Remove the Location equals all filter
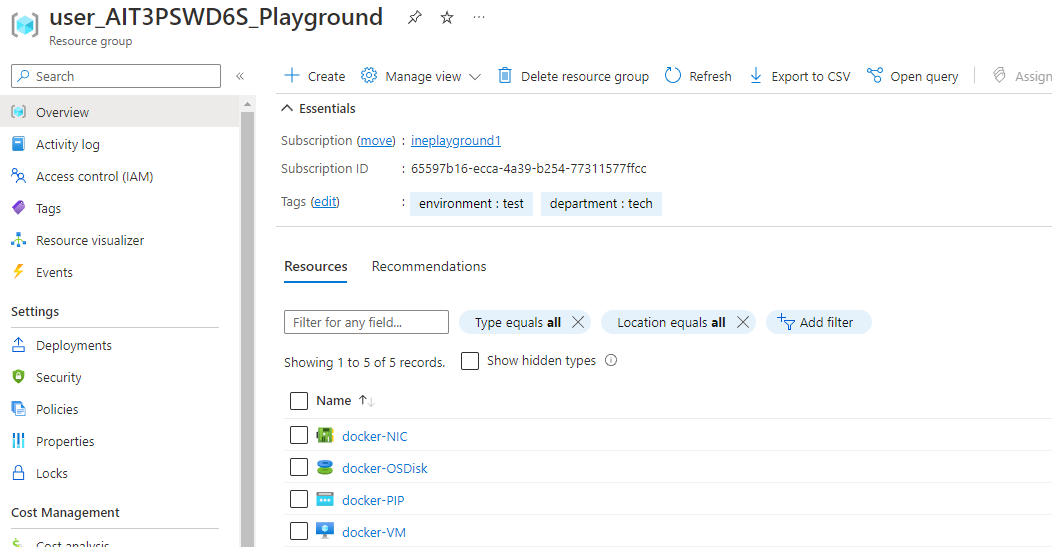The width and height of the screenshot is (1052, 547). pyautogui.click(x=743, y=322)
